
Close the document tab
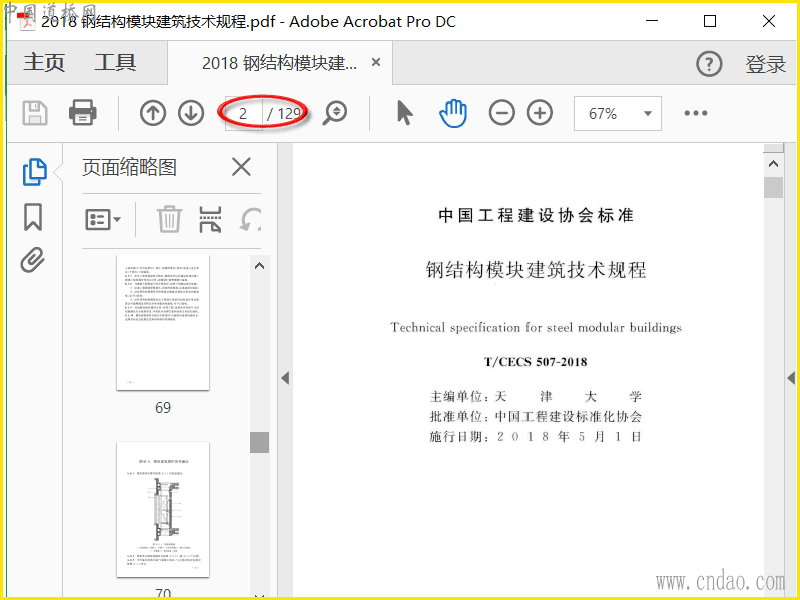click(x=376, y=62)
